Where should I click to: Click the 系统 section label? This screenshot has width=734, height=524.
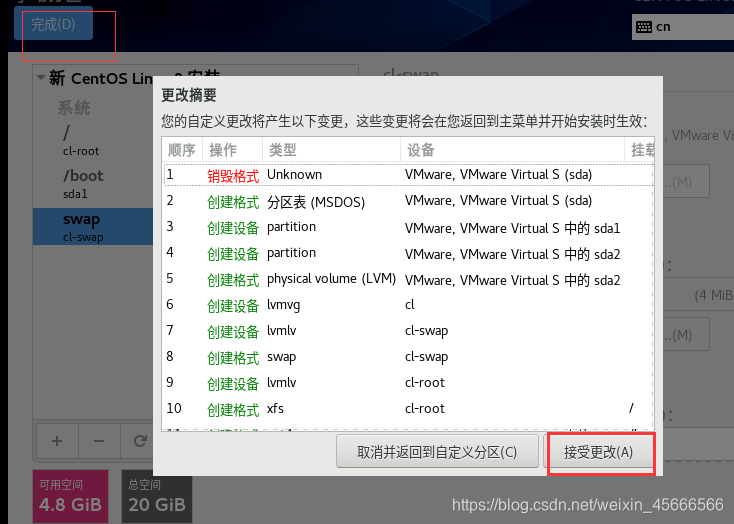(x=74, y=108)
